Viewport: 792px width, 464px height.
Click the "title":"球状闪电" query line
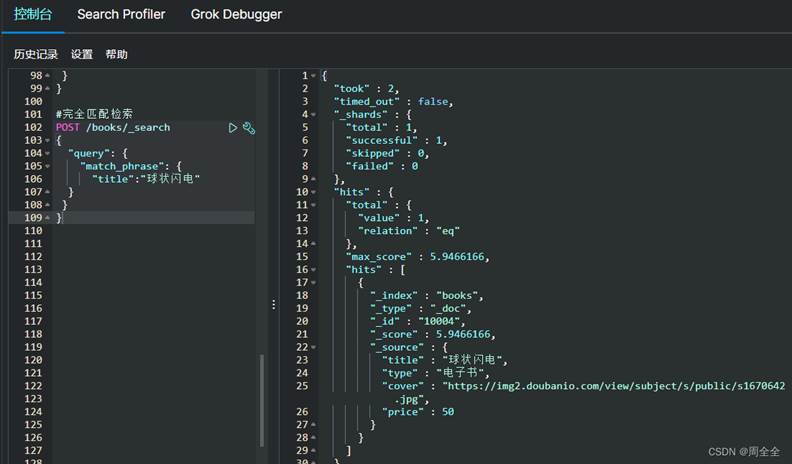[146, 179]
